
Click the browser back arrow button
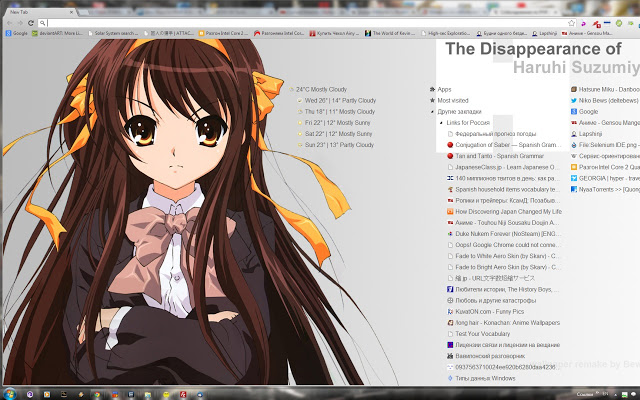coord(8,22)
